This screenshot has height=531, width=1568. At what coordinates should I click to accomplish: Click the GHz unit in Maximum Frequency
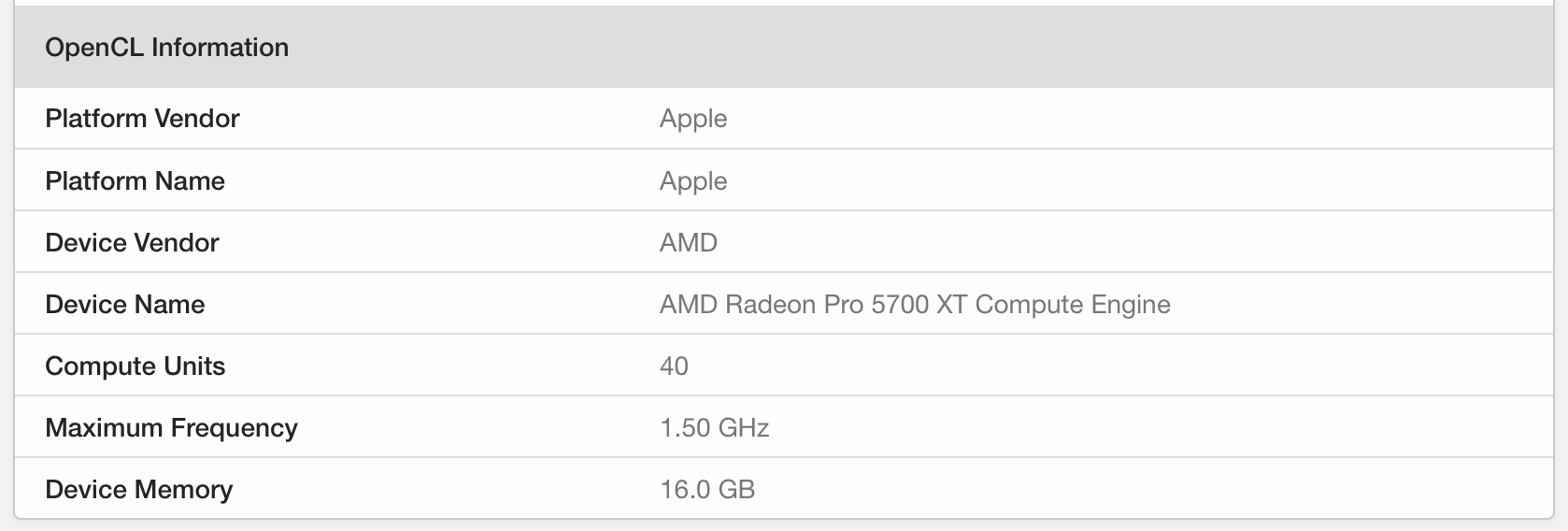point(743,427)
